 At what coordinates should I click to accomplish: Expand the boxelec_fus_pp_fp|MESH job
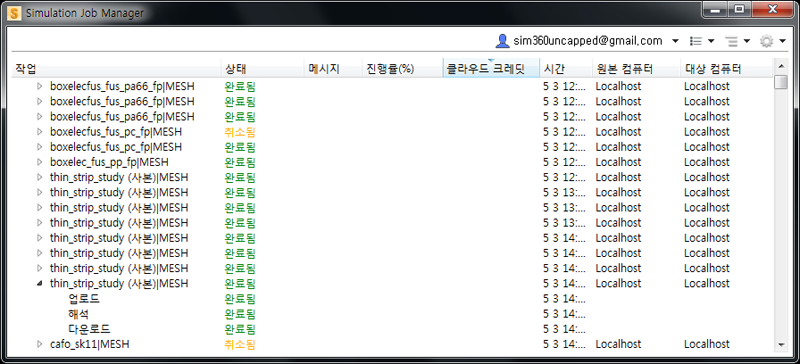40,162
